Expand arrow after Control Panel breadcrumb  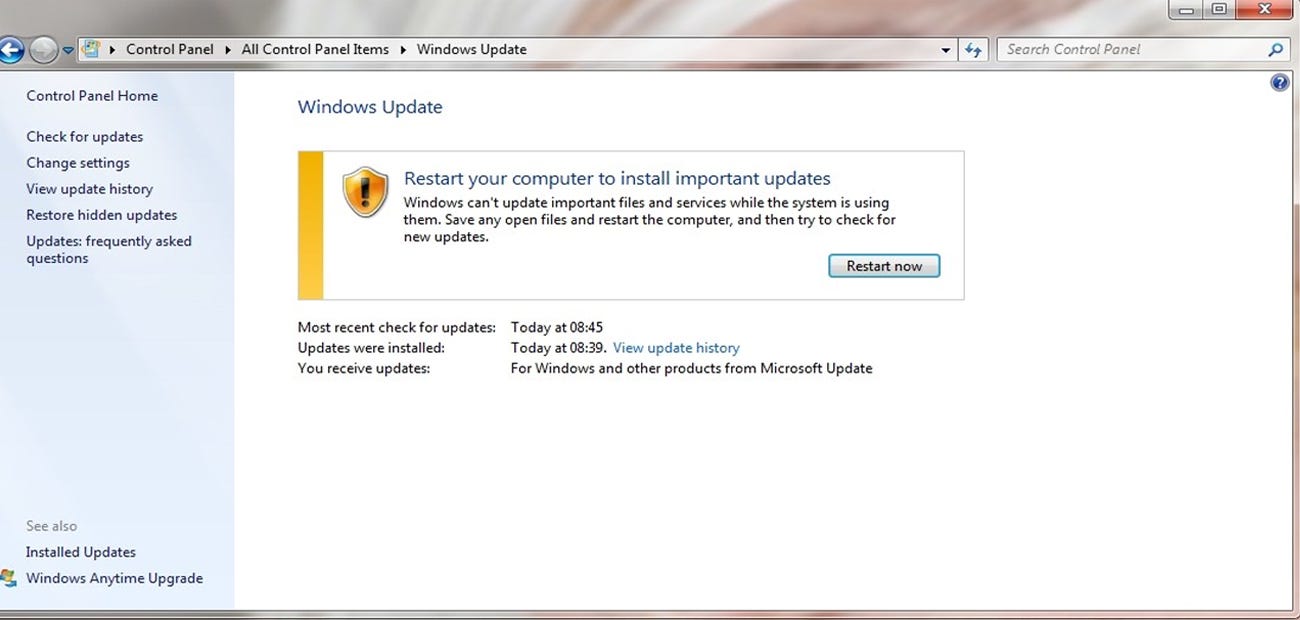click(x=228, y=49)
